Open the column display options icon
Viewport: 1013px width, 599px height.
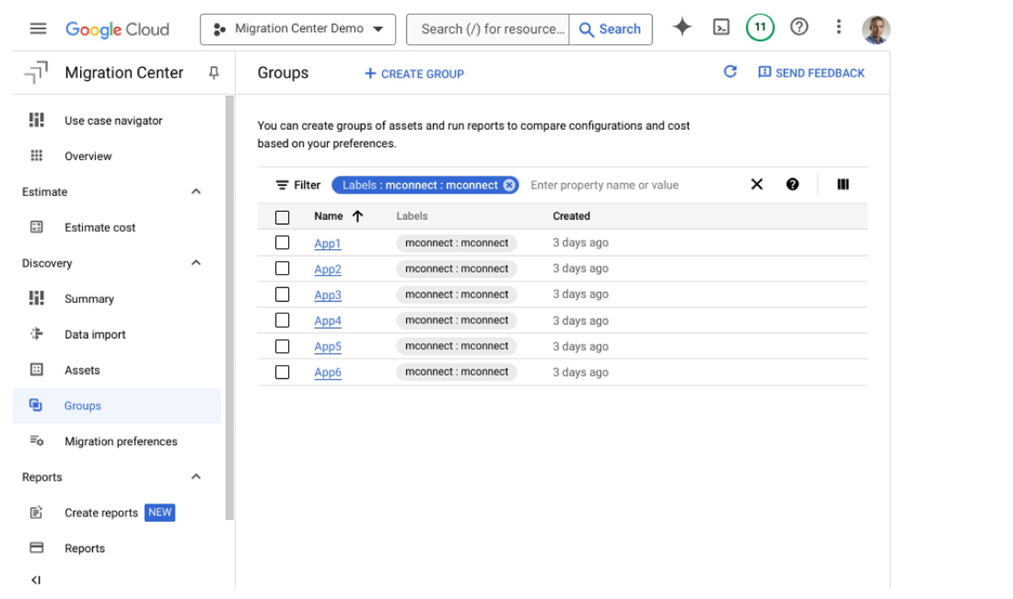pos(843,185)
